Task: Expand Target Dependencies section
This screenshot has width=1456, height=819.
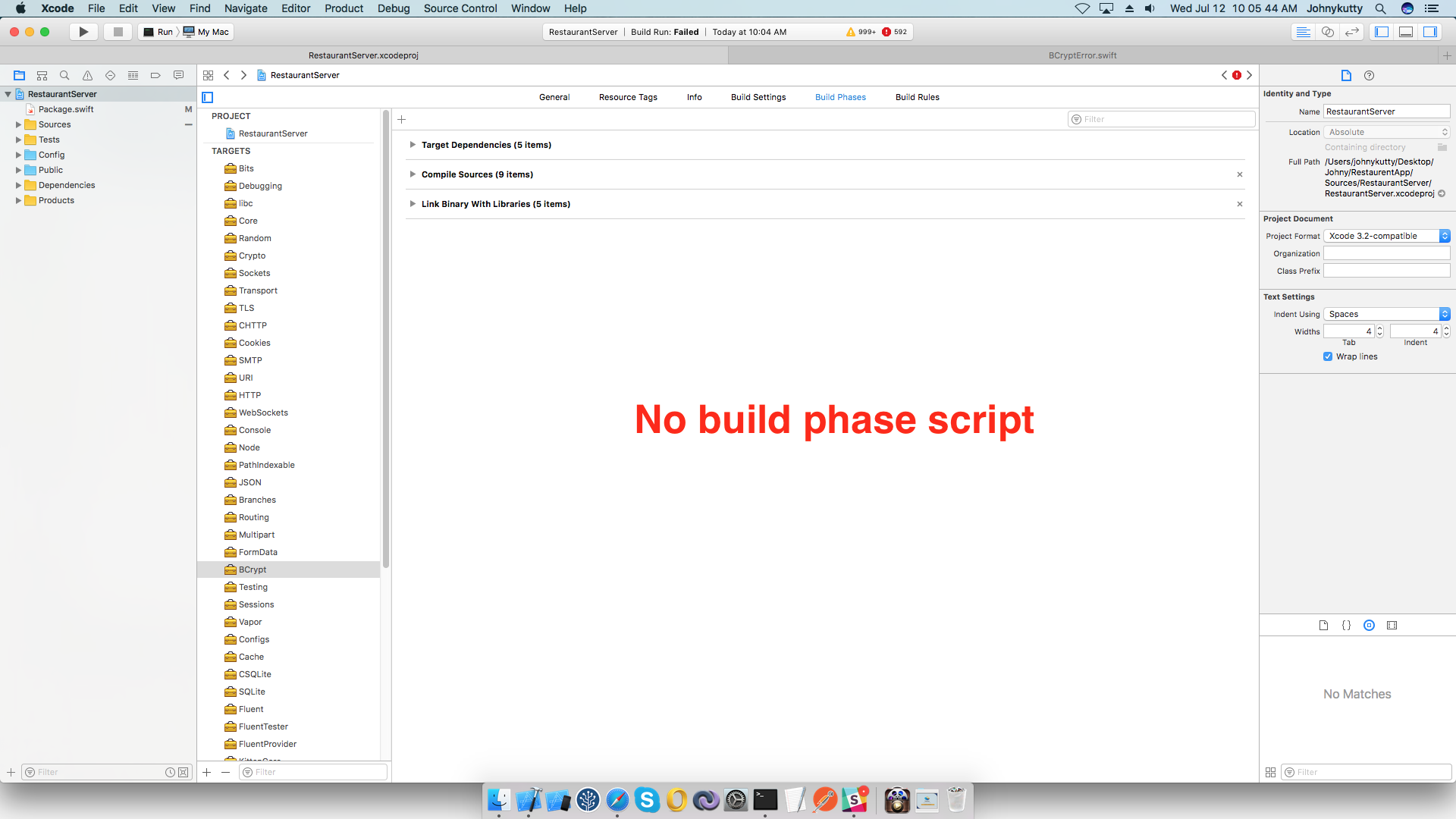Action: [x=413, y=145]
